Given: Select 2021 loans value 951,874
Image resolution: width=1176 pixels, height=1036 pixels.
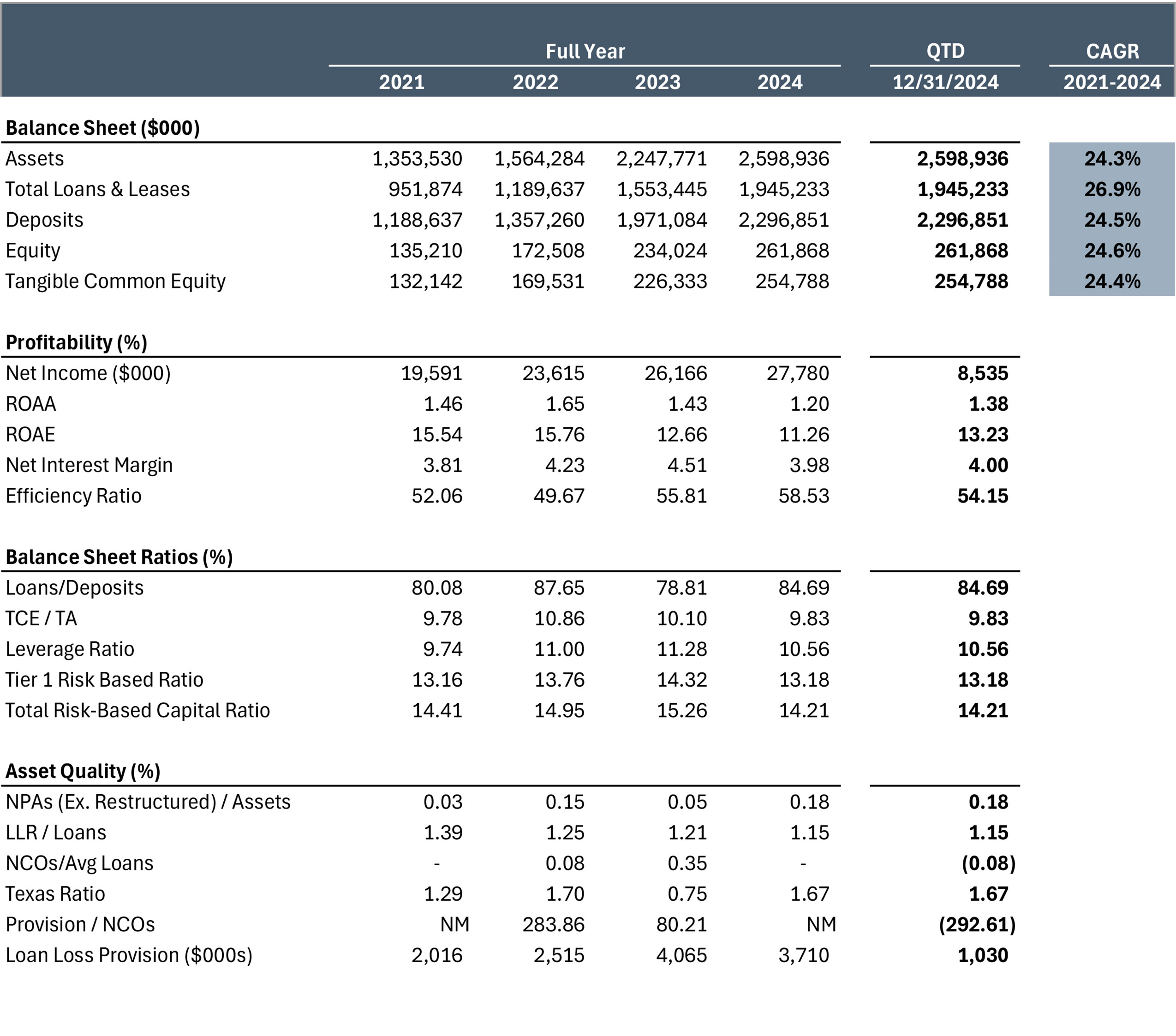Looking at the screenshot, I should coord(425,189).
